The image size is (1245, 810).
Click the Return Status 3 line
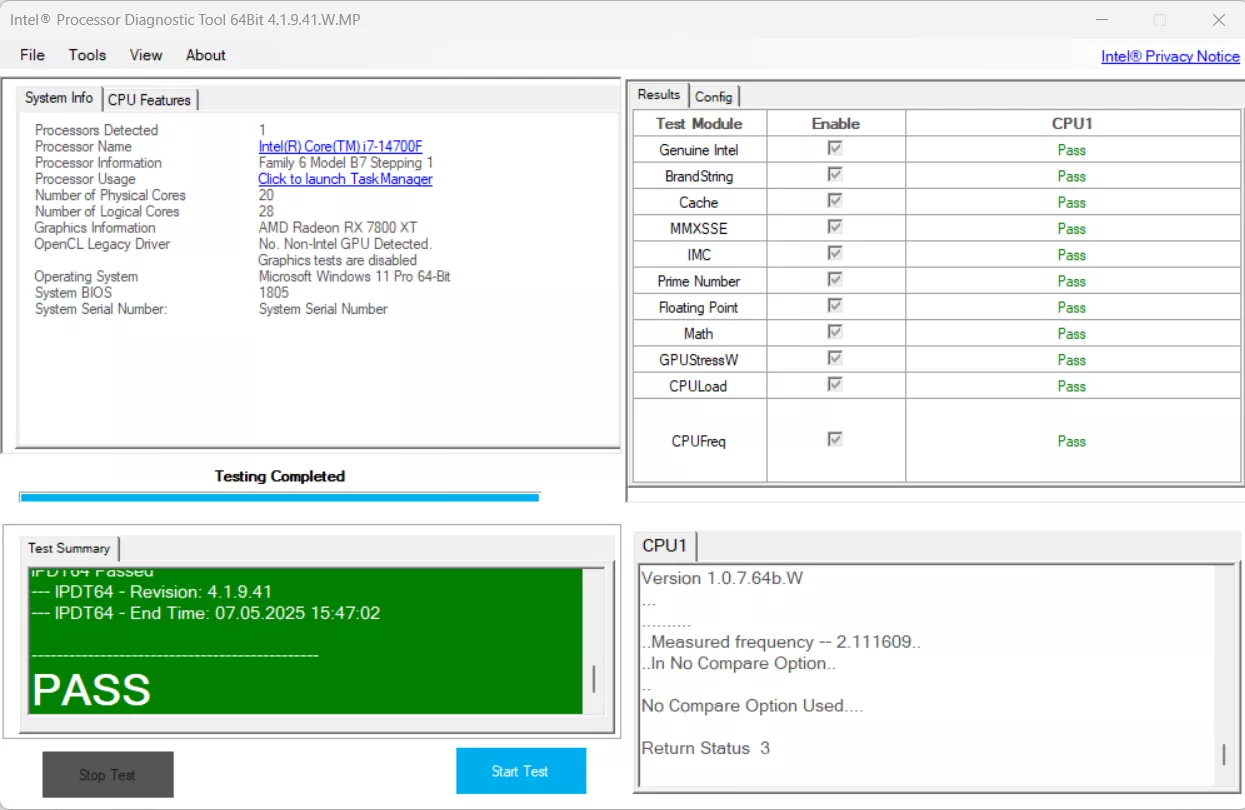tap(706, 748)
